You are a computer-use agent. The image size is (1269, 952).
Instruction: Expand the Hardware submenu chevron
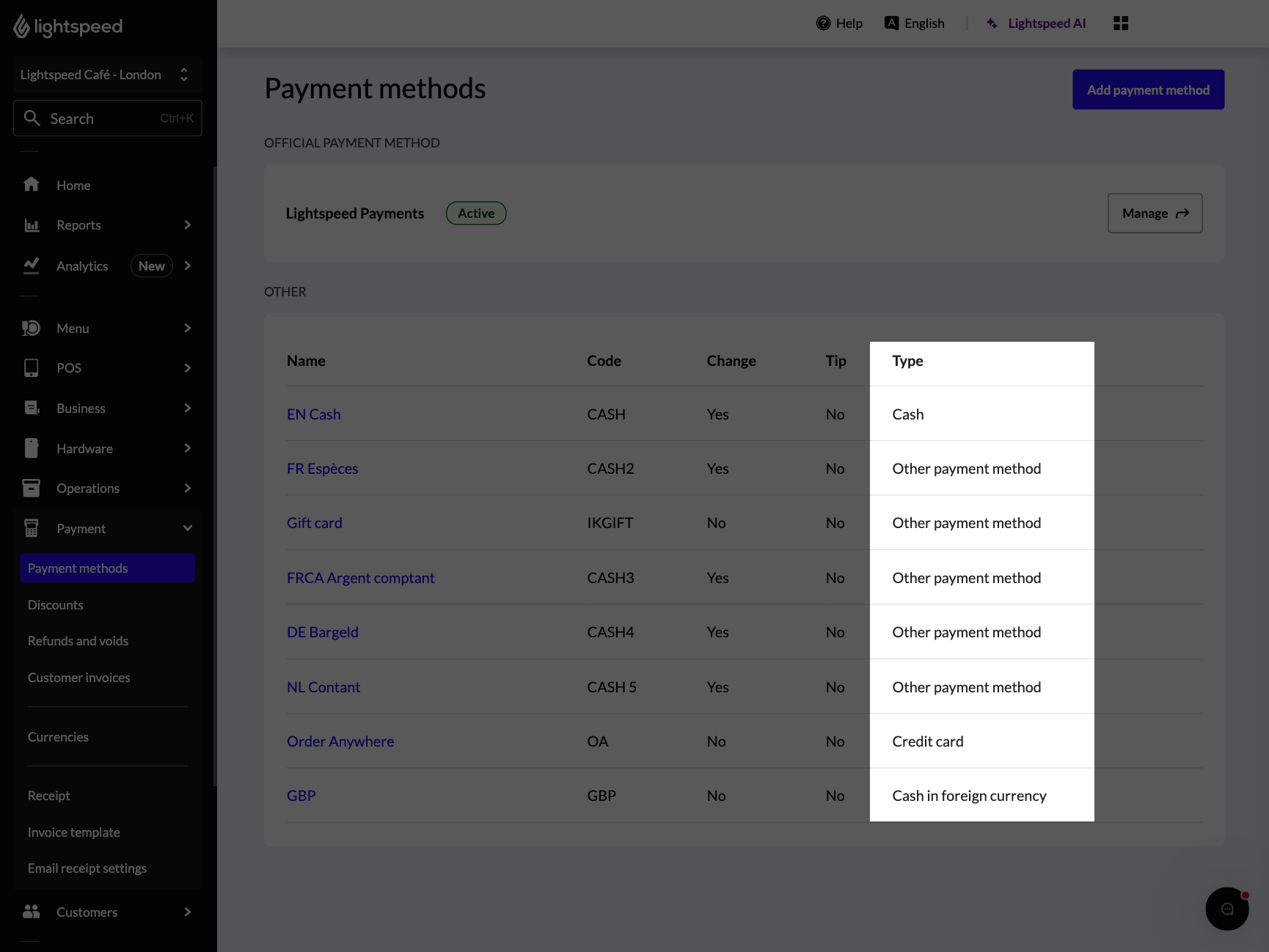pyautogui.click(x=187, y=448)
